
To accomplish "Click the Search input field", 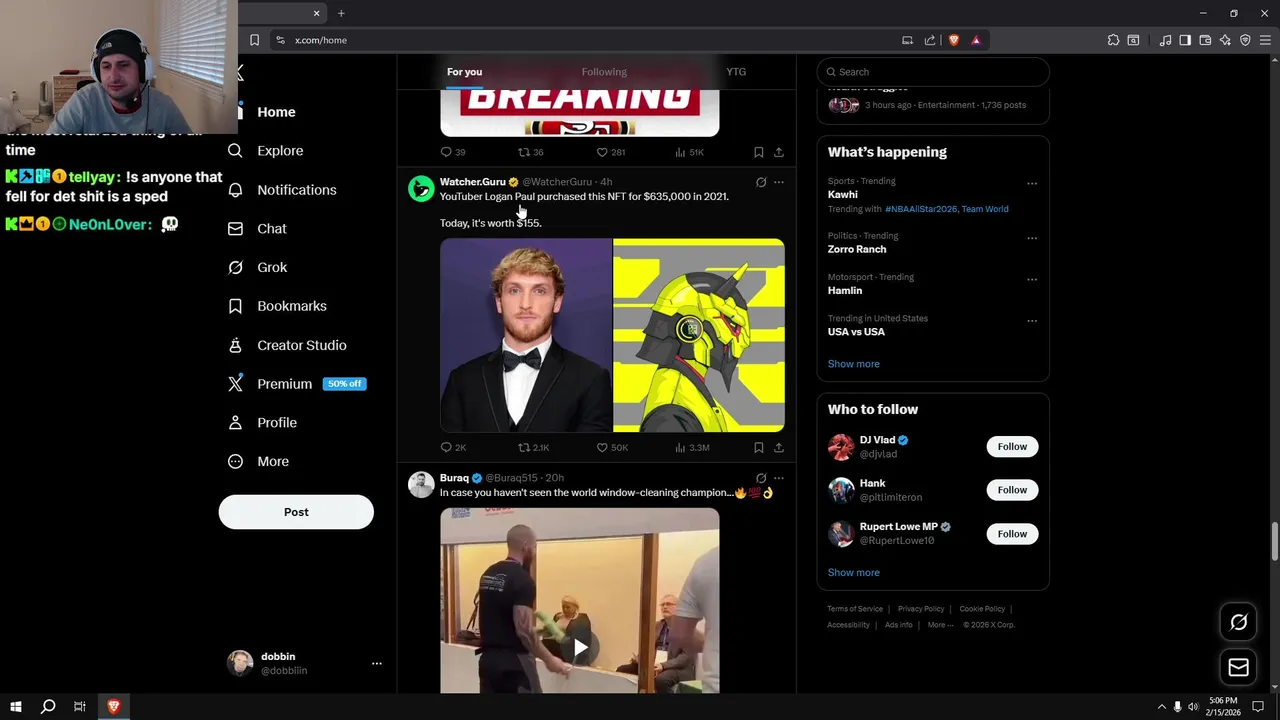I will click(x=933, y=72).
